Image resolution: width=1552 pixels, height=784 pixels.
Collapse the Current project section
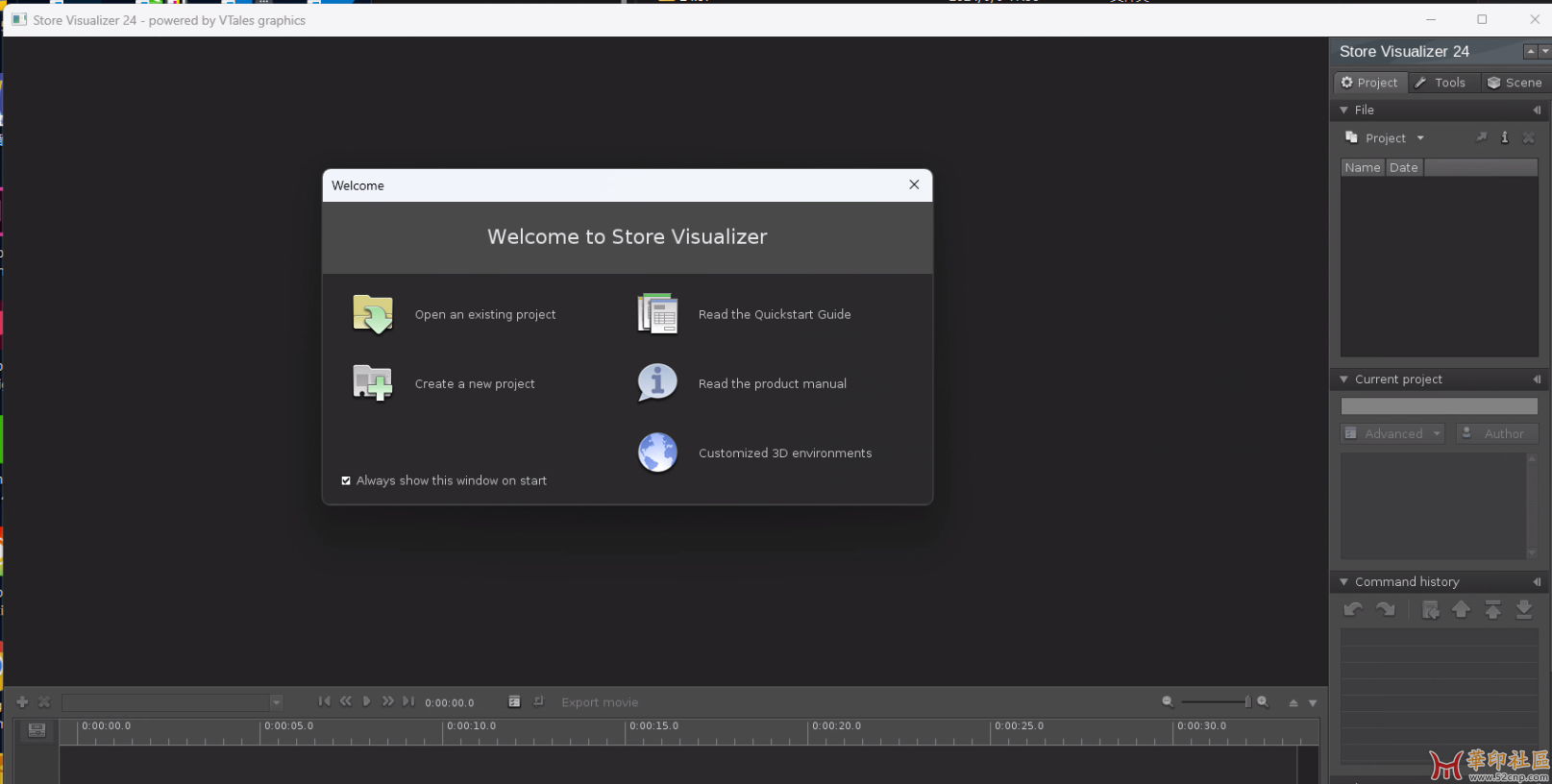[x=1344, y=380]
